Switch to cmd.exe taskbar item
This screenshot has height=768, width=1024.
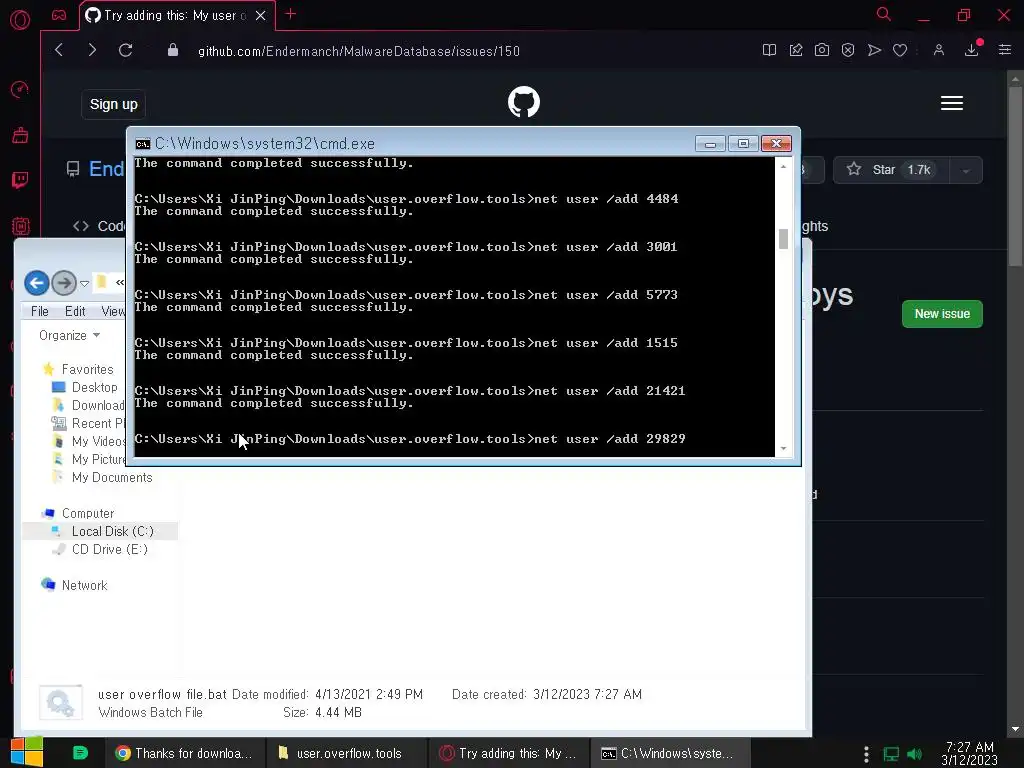pos(670,753)
